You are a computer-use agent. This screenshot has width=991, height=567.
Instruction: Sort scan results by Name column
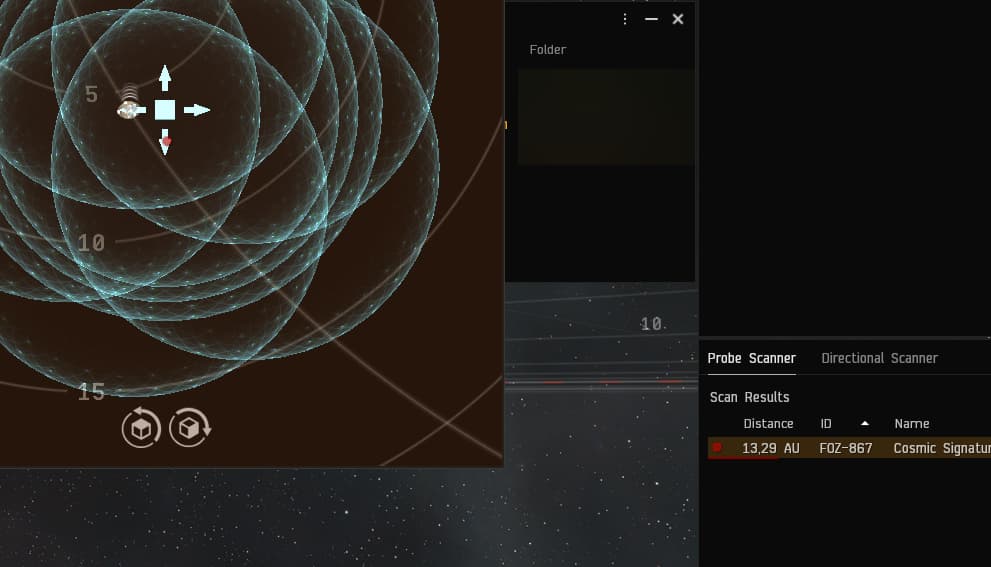click(912, 424)
